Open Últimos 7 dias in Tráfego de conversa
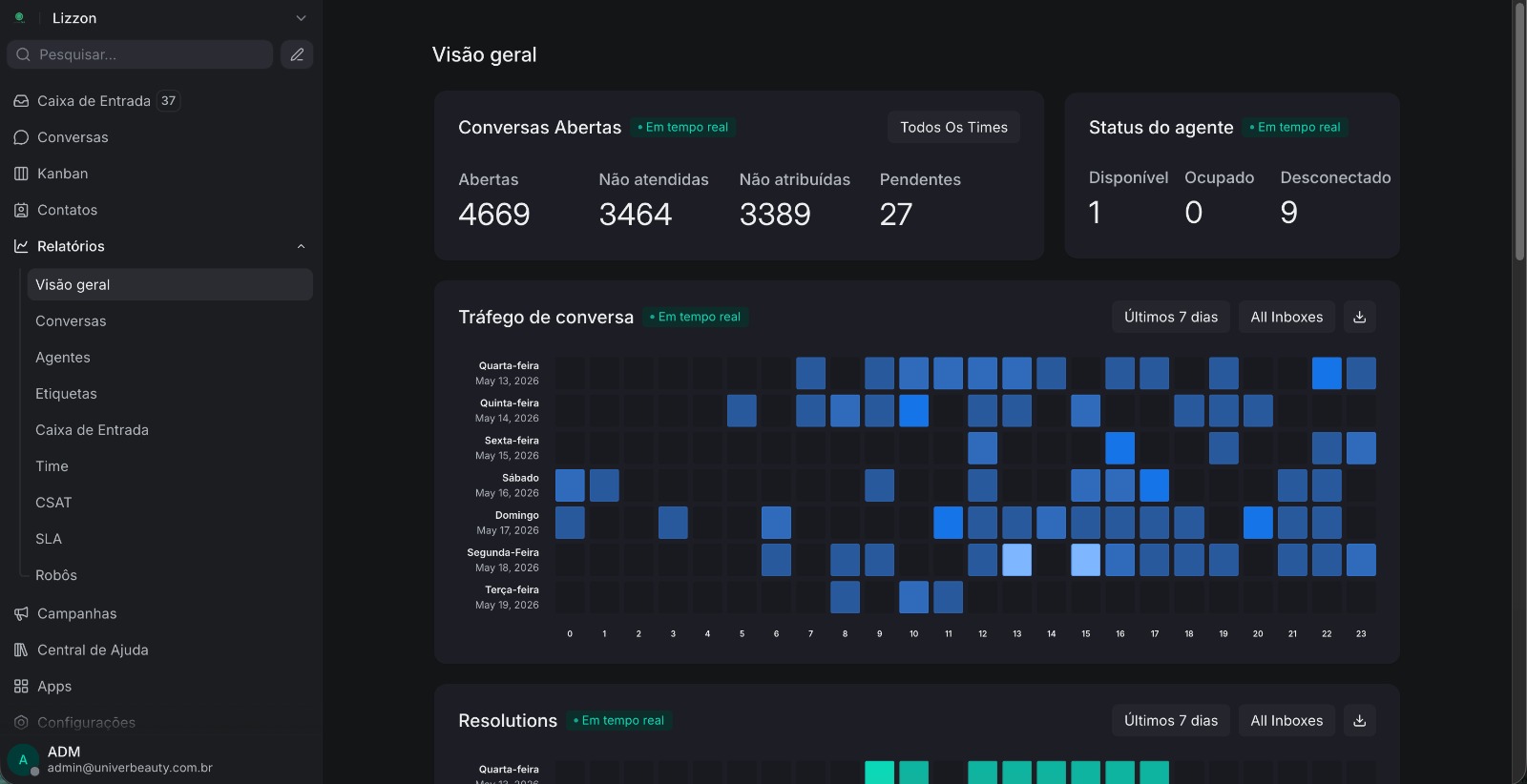Screen dimensions: 1527x784 pos(1171,317)
